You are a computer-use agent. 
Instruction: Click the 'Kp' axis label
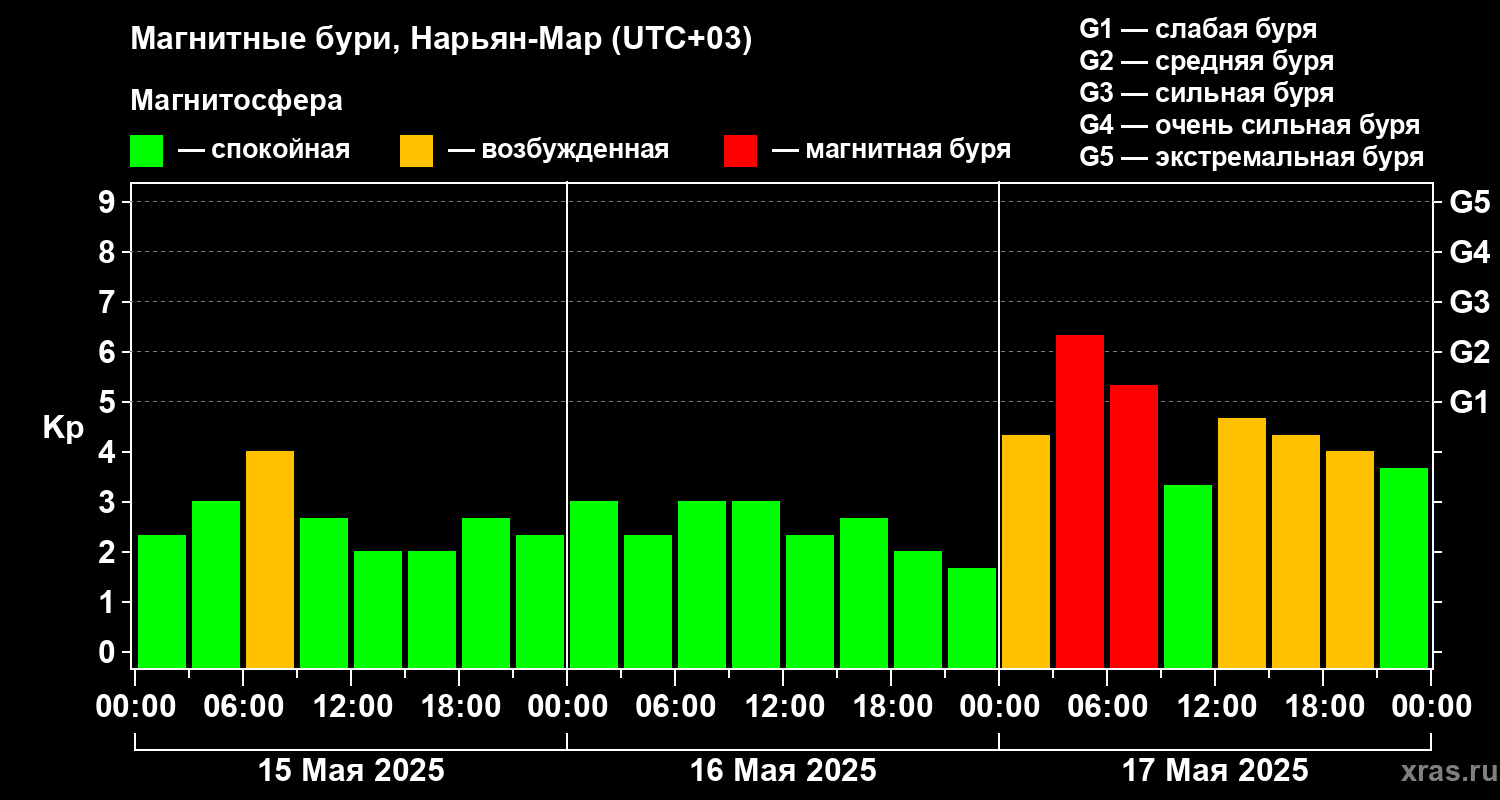(x=63, y=428)
